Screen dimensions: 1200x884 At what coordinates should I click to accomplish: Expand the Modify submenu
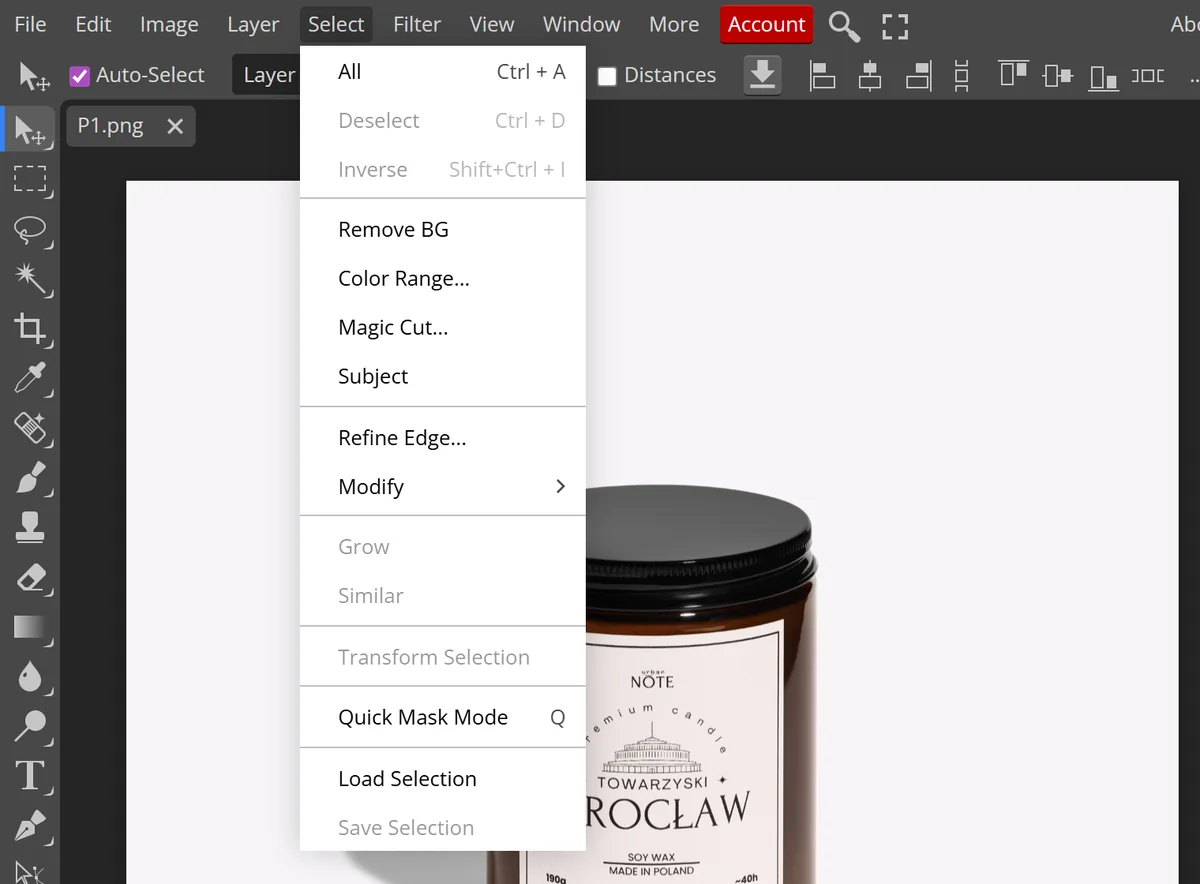[x=442, y=487]
